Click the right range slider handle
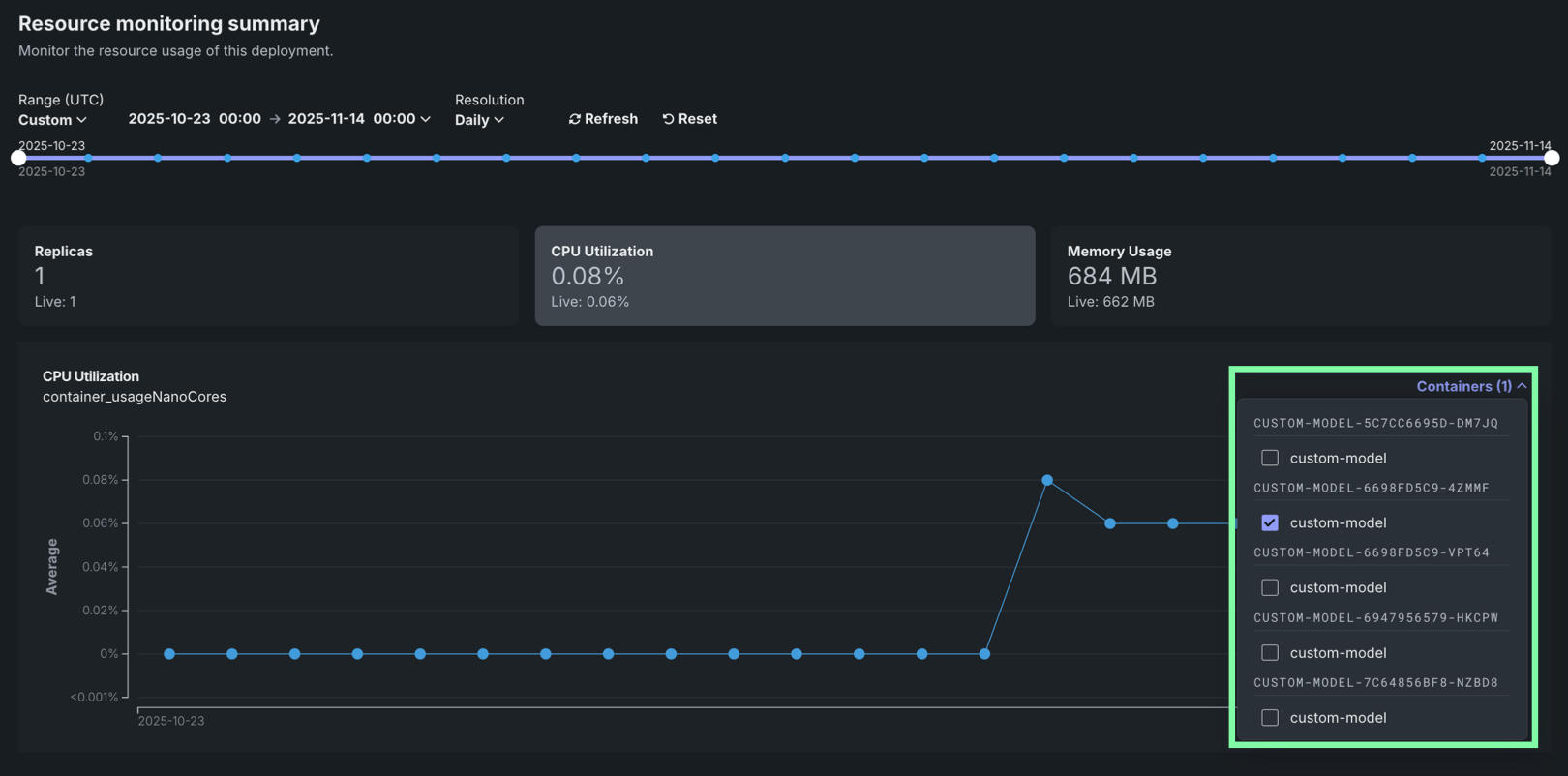The width and height of the screenshot is (1568, 776). [1552, 158]
